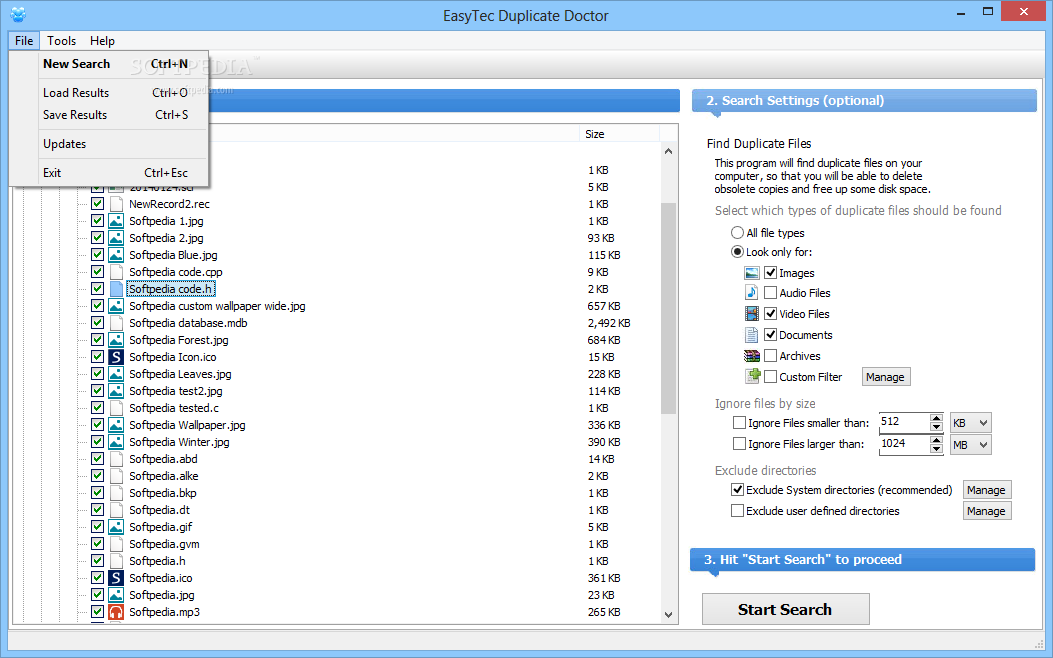Choose Updates from the File menu
Viewport: 1053px width, 658px height.
109,144
